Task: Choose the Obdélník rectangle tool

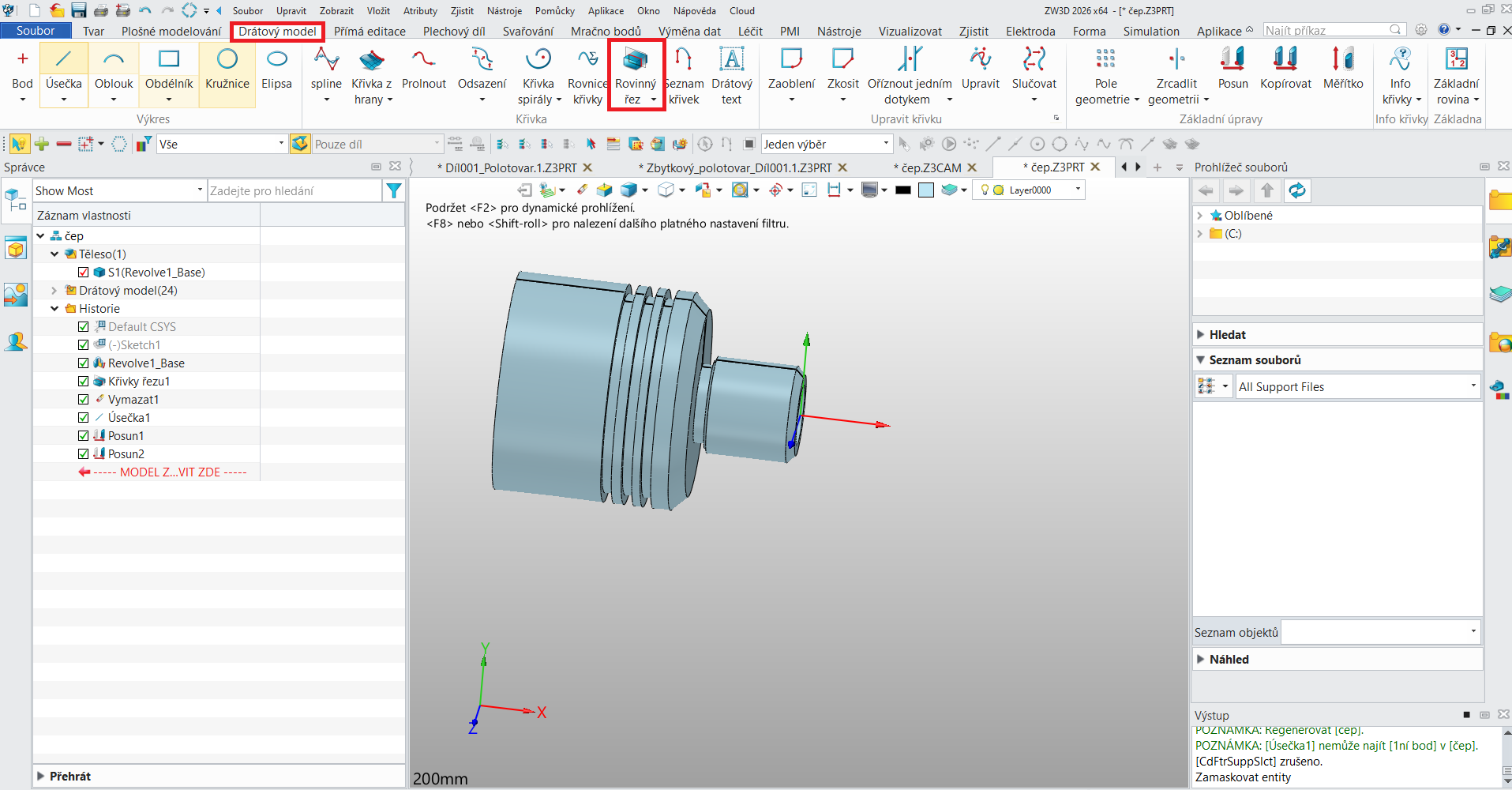Action: [x=169, y=68]
